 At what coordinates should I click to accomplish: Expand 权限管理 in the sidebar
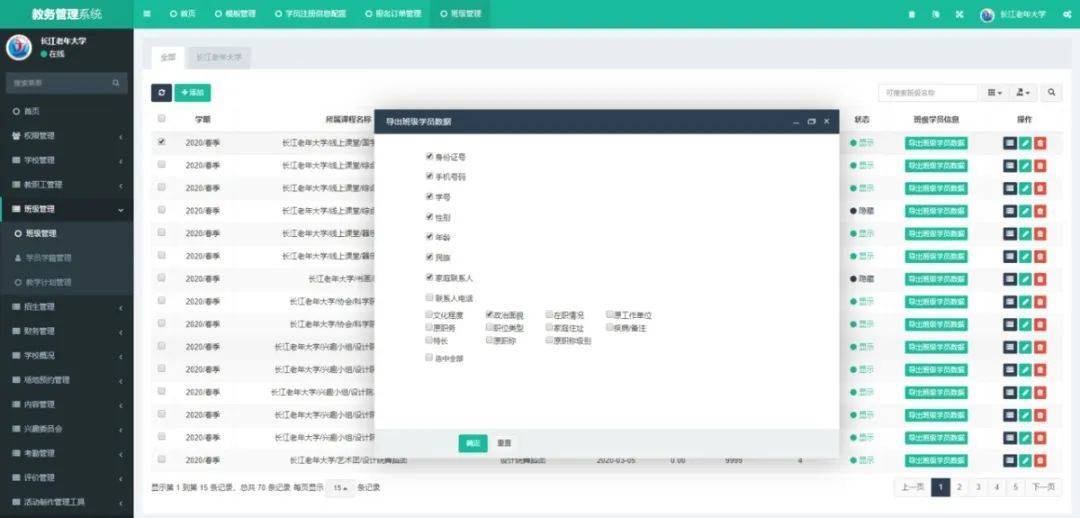(x=67, y=136)
